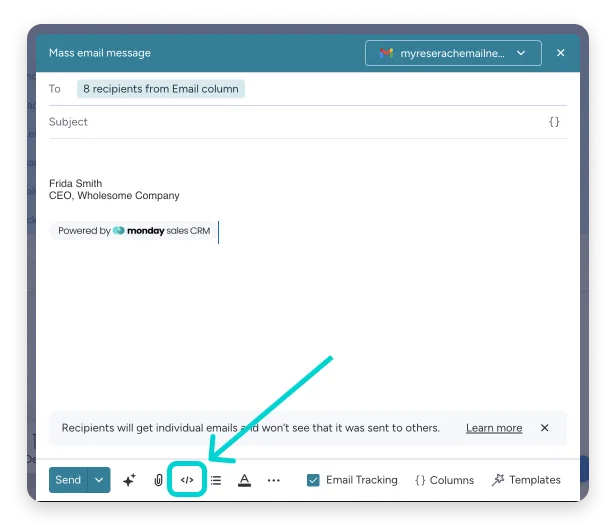
Task: Select the 8 recipients from Email column chip
Action: click(161, 89)
